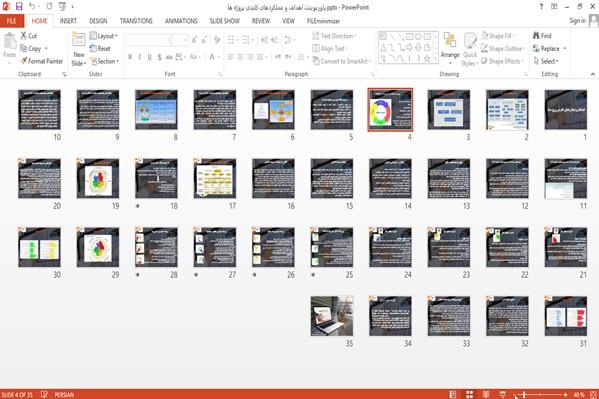Open the FILE tab

tap(12, 21)
